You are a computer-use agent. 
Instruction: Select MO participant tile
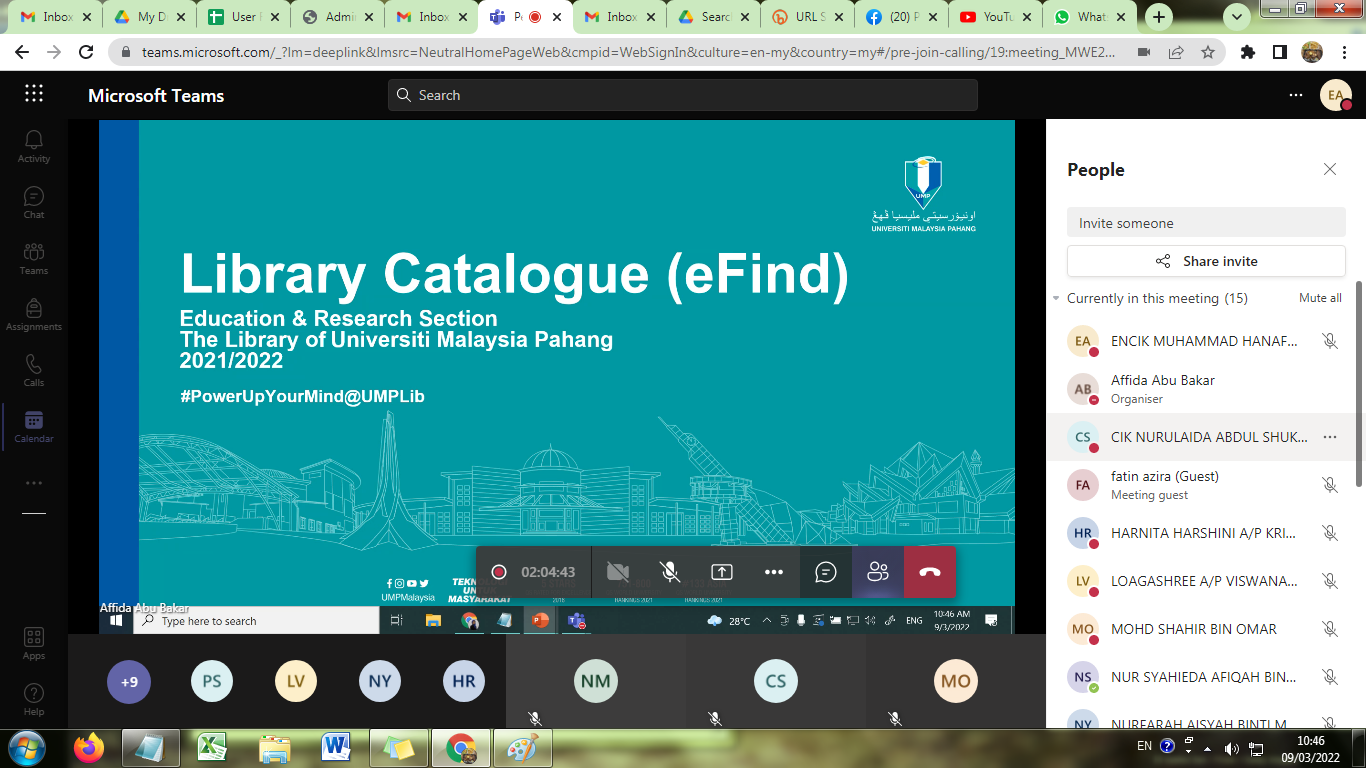pyautogui.click(x=955, y=682)
